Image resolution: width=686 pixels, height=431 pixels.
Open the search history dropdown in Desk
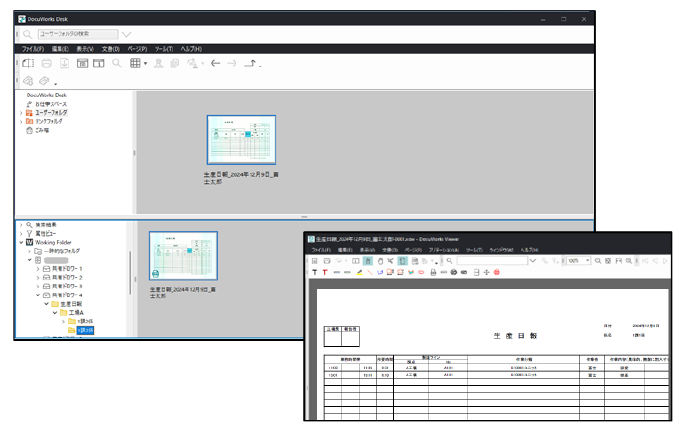click(126, 35)
